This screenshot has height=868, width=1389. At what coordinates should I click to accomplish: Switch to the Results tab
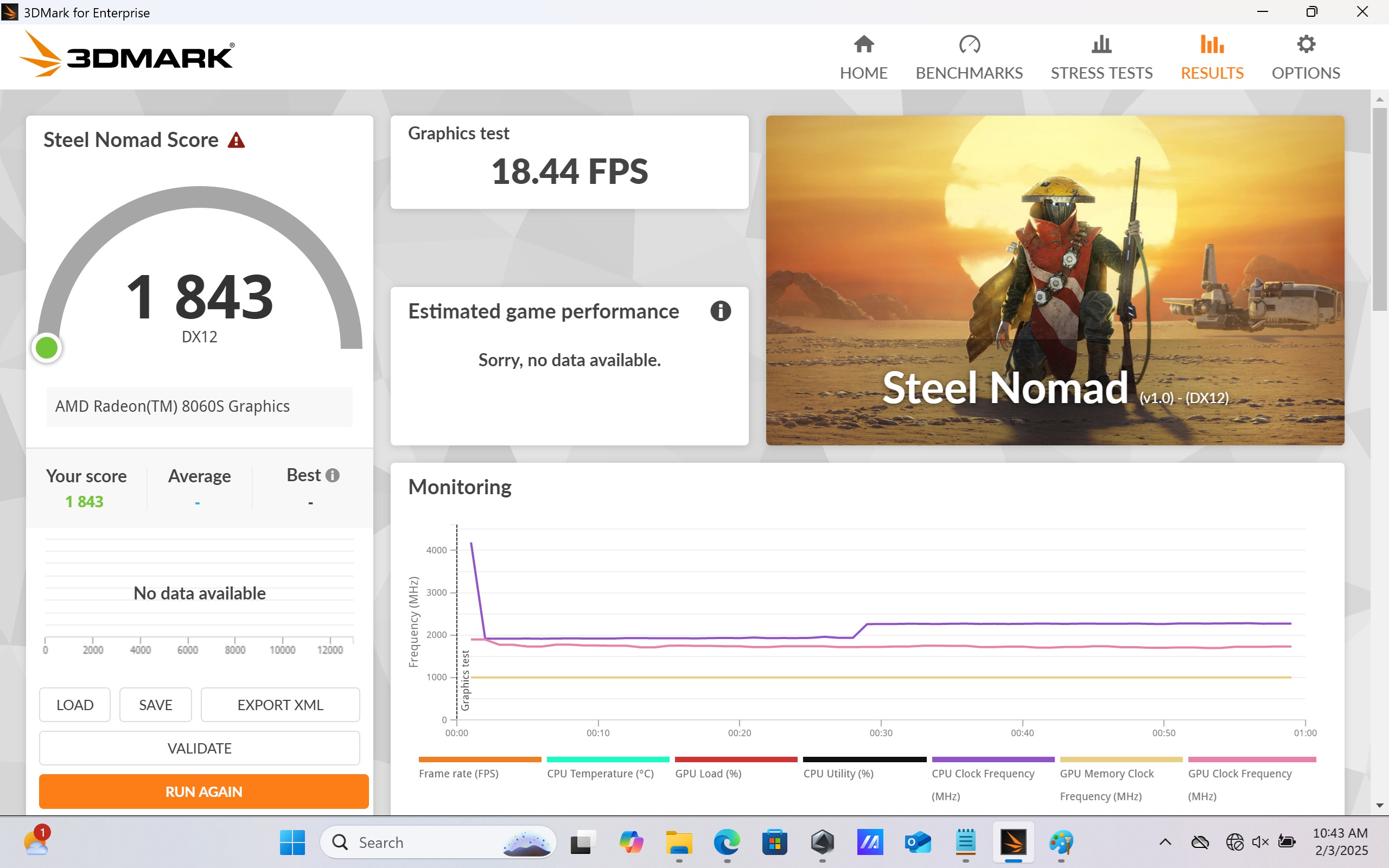(1212, 58)
